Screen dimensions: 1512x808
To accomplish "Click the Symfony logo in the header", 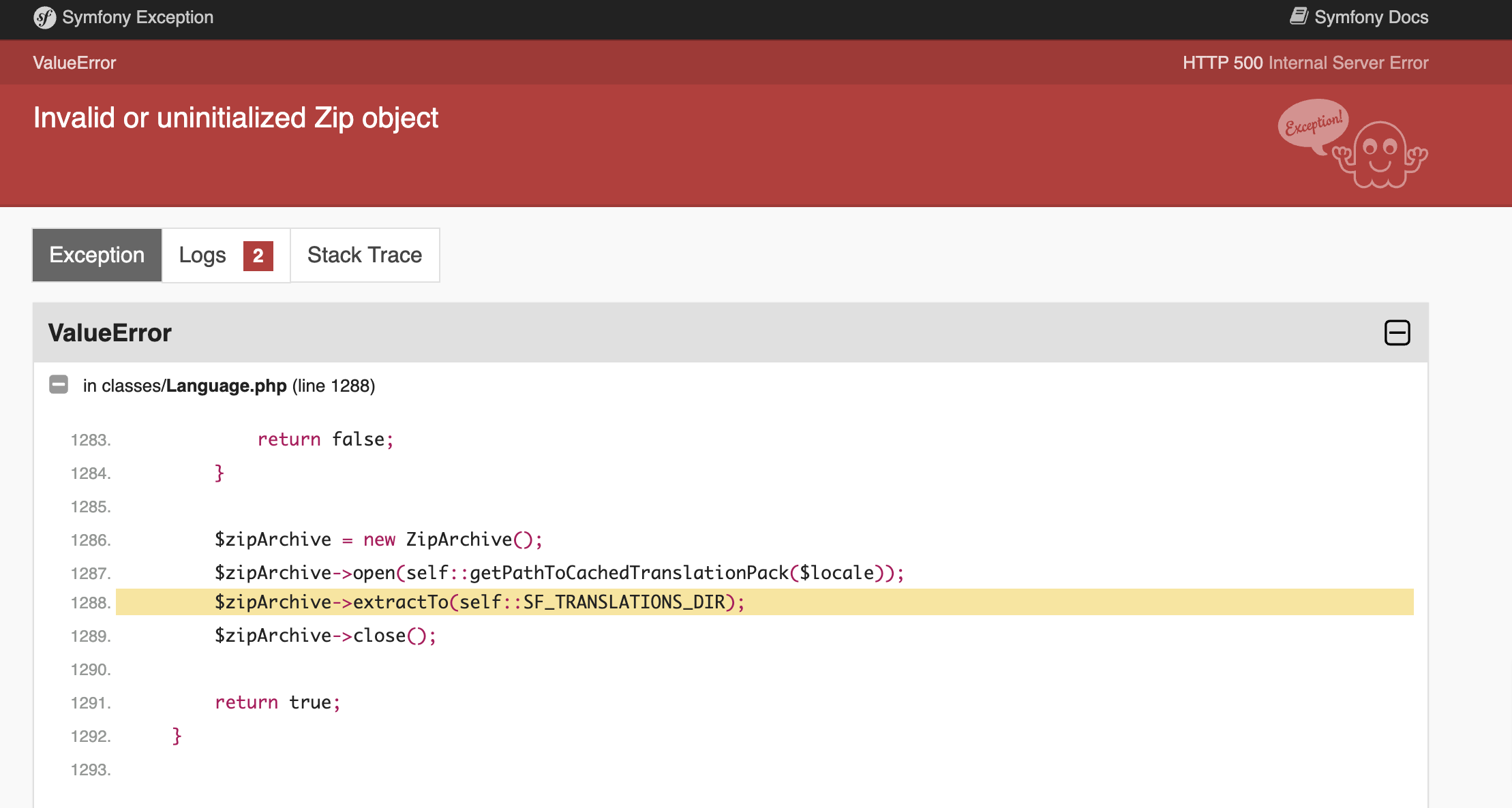I will click(x=44, y=18).
